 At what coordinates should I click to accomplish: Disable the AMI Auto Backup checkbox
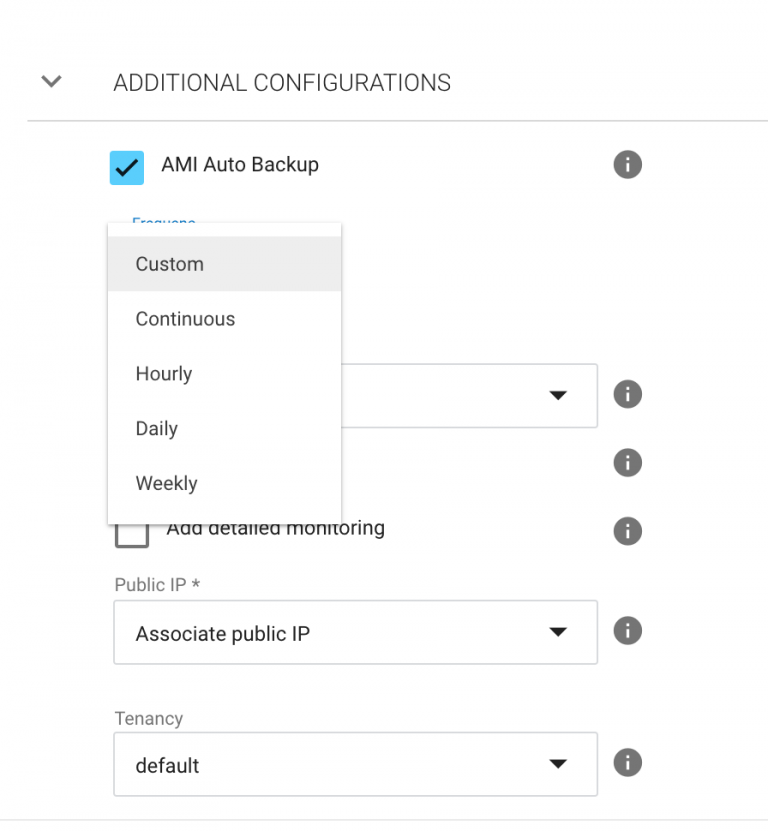127,167
